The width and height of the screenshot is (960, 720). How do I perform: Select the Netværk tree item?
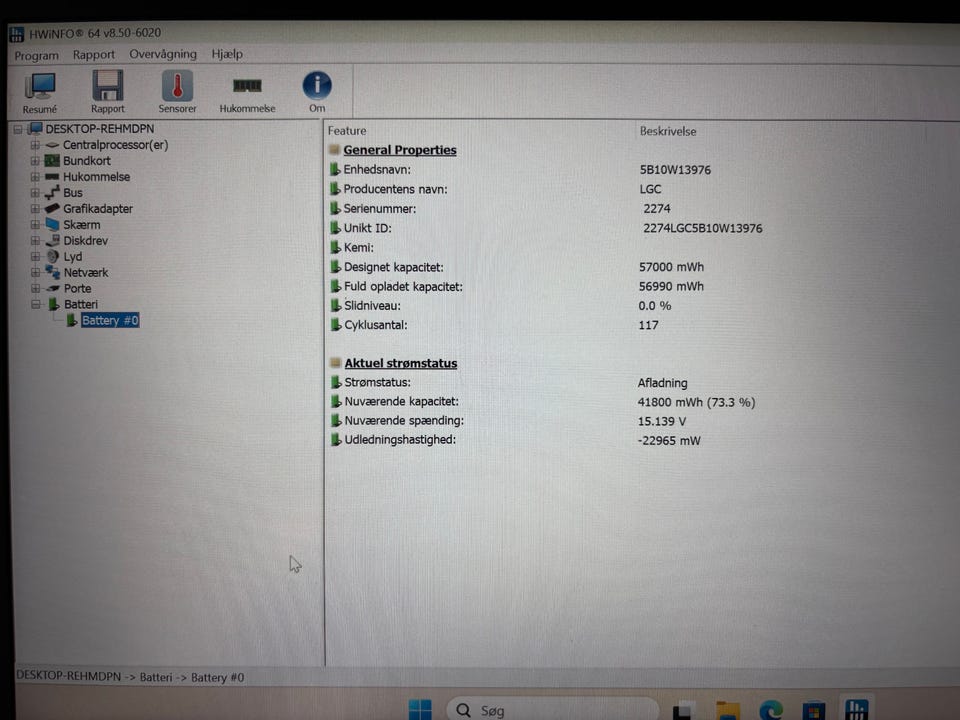(86, 272)
